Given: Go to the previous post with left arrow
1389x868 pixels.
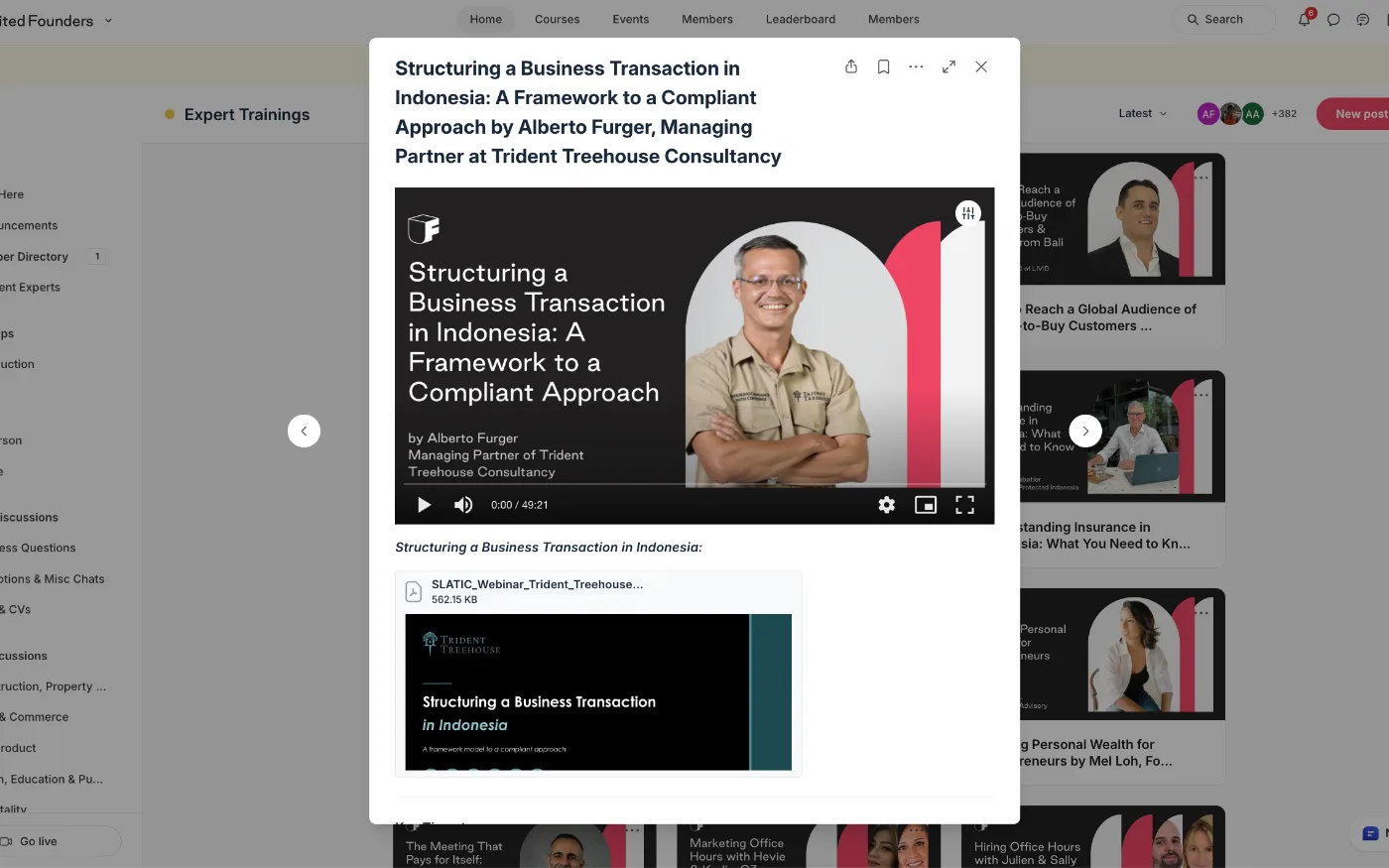Looking at the screenshot, I should point(304,431).
